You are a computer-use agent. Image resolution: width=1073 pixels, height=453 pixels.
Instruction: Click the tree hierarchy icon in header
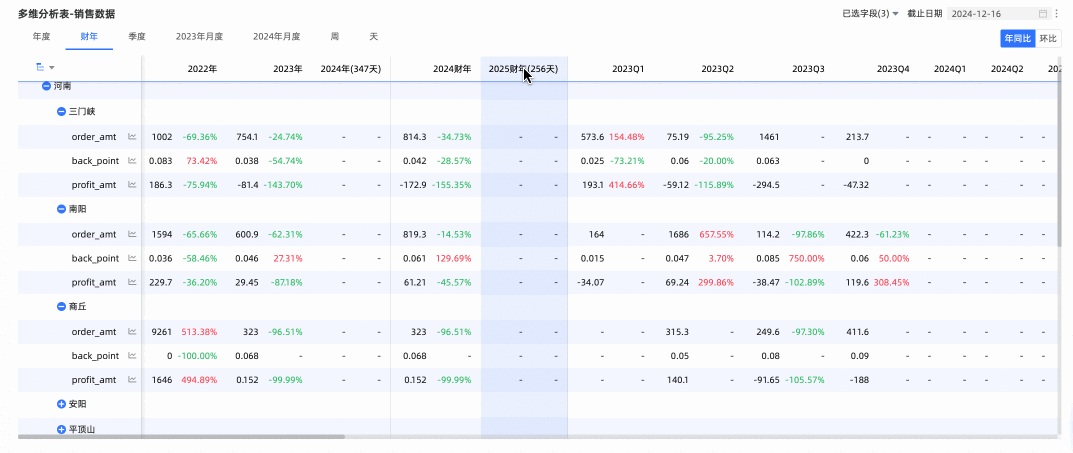[40, 67]
